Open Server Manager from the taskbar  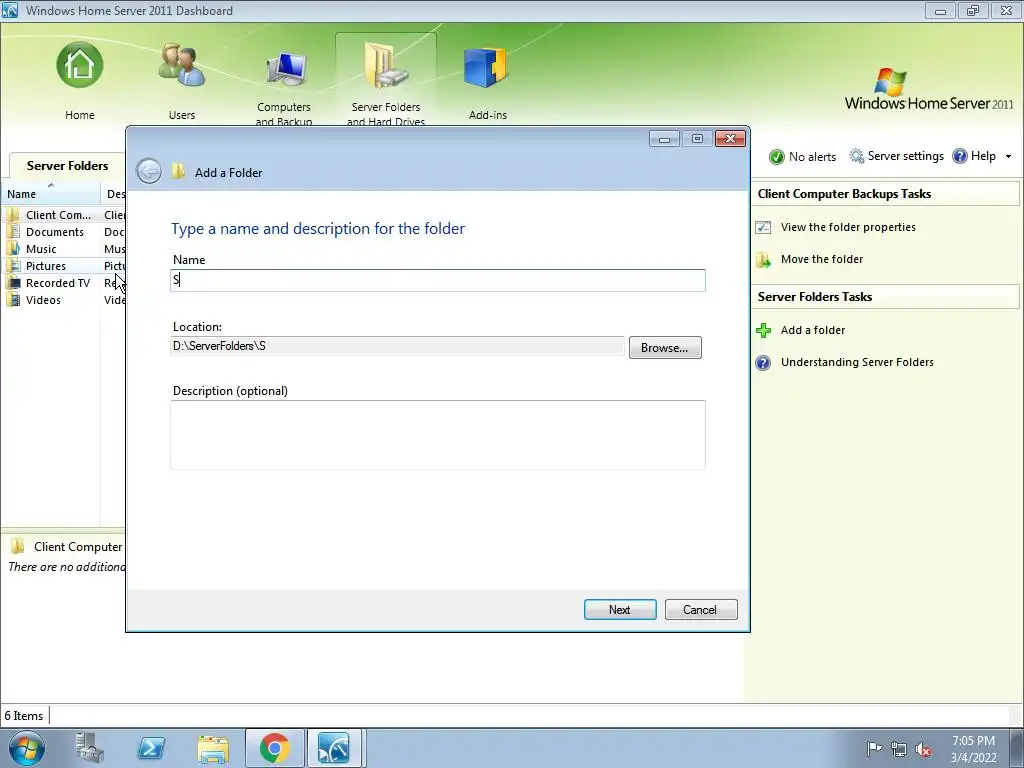coord(89,748)
